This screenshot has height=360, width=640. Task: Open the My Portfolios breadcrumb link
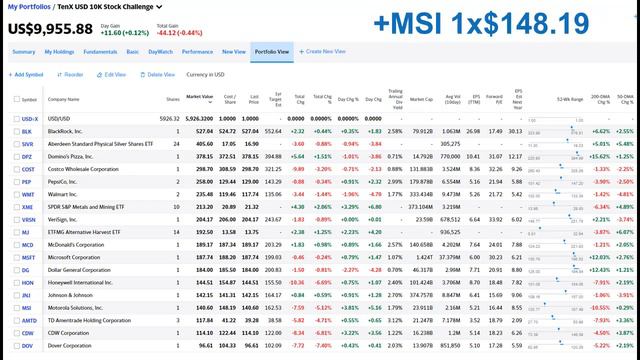(29, 7)
